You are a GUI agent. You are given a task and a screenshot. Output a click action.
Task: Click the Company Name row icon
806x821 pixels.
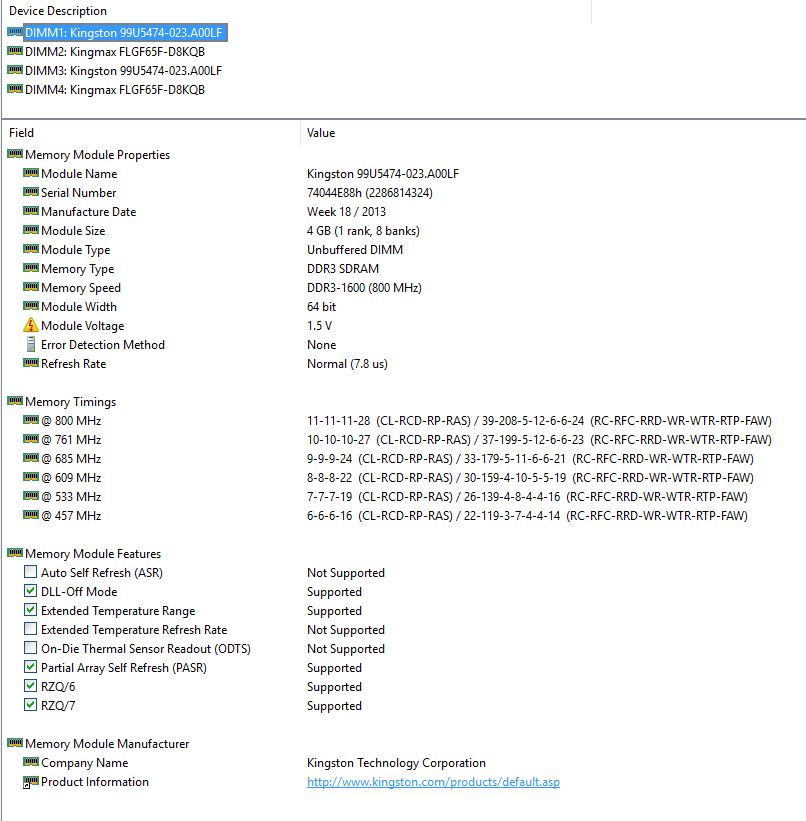click(31, 762)
